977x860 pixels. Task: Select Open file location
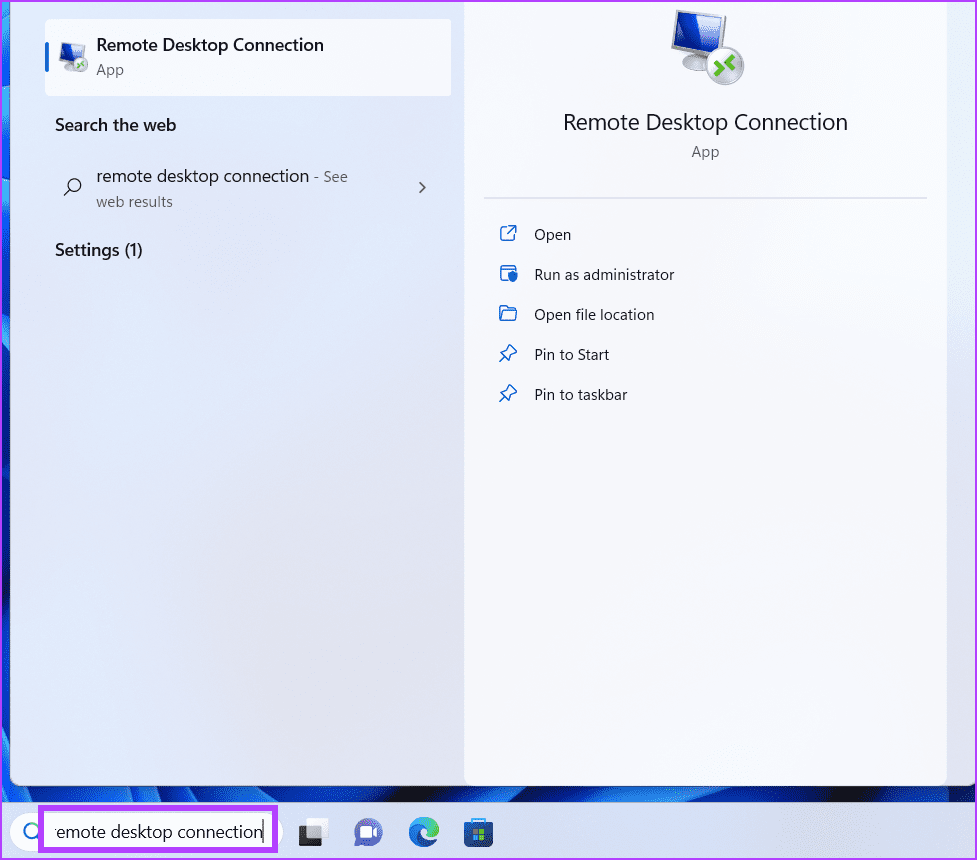pyautogui.click(x=594, y=314)
